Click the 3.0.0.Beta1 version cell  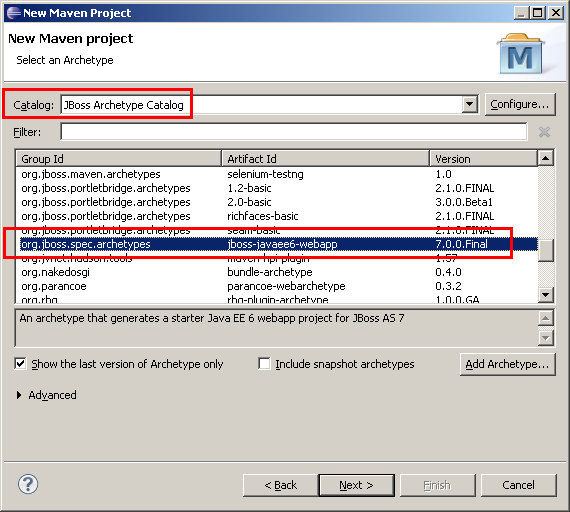(464, 202)
